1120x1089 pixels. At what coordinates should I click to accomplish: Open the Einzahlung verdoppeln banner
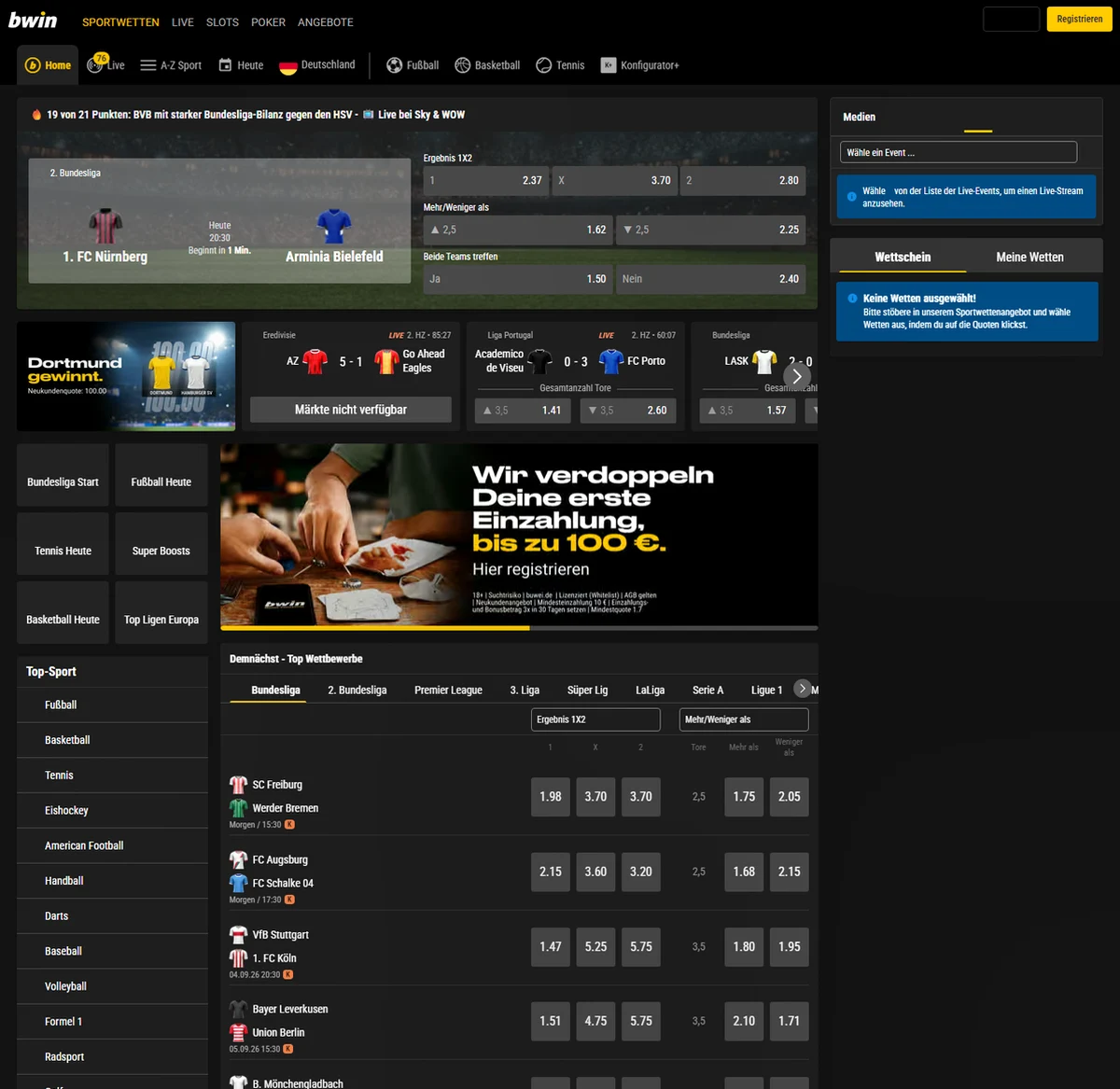519,535
